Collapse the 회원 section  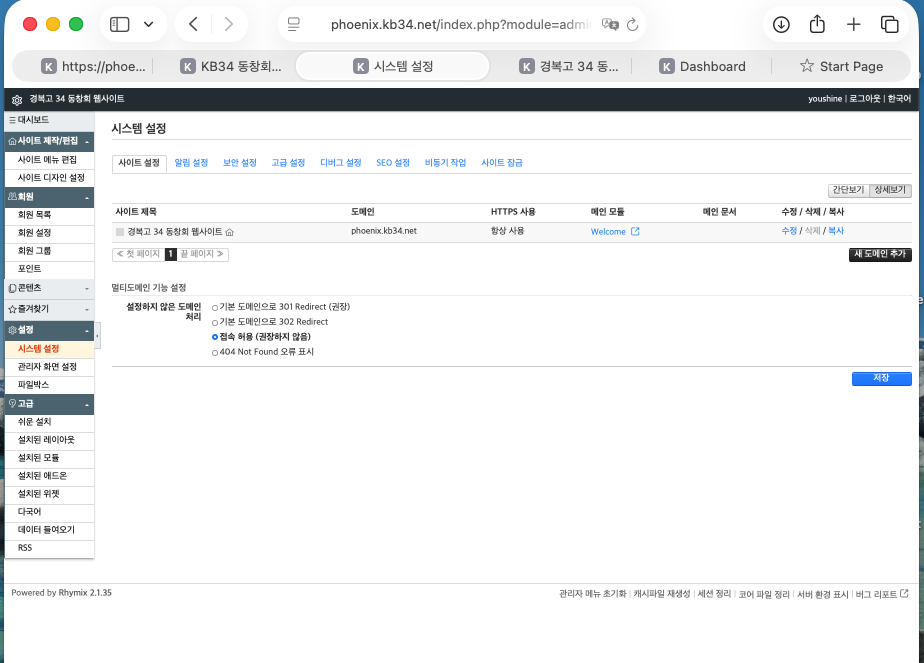49,197
